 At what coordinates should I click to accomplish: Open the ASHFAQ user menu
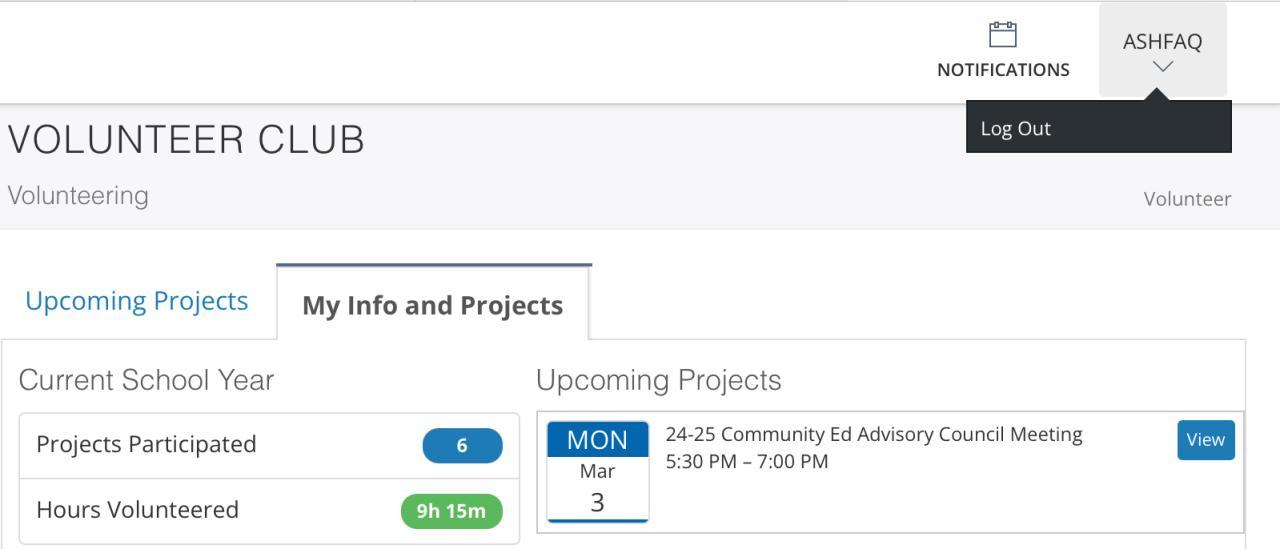coord(1162,42)
